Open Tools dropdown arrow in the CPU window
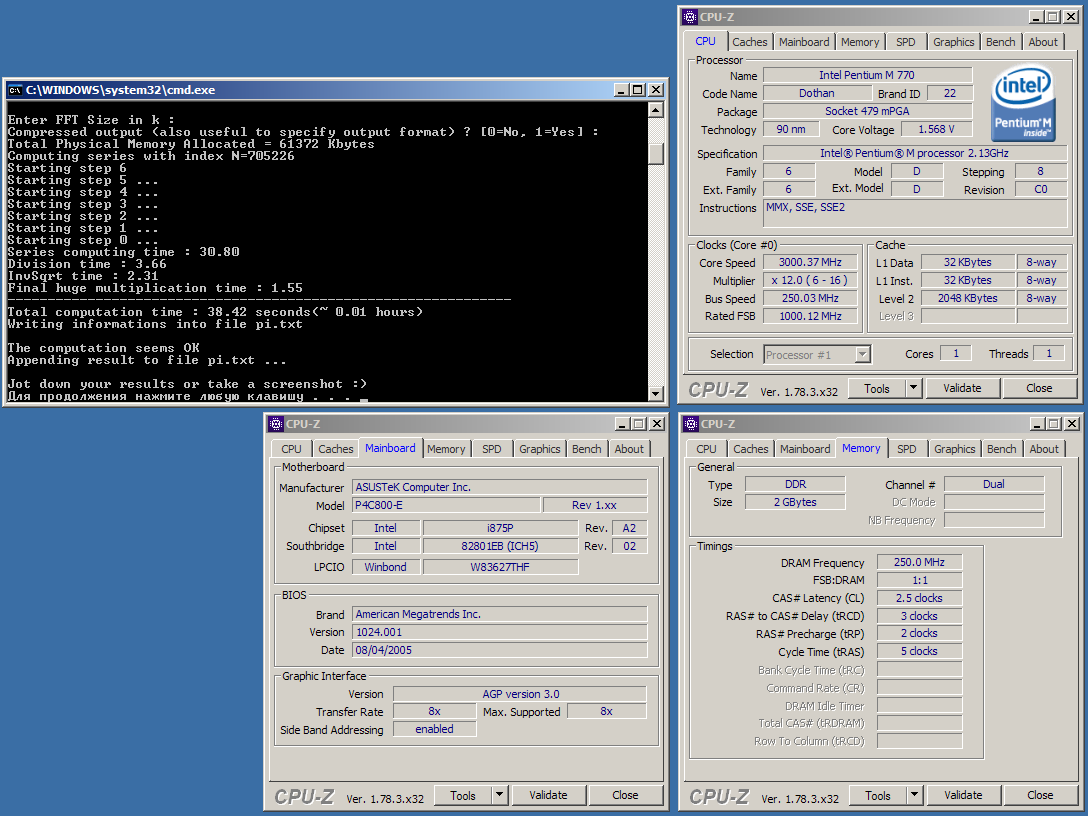This screenshot has height=816, width=1088. tap(914, 388)
